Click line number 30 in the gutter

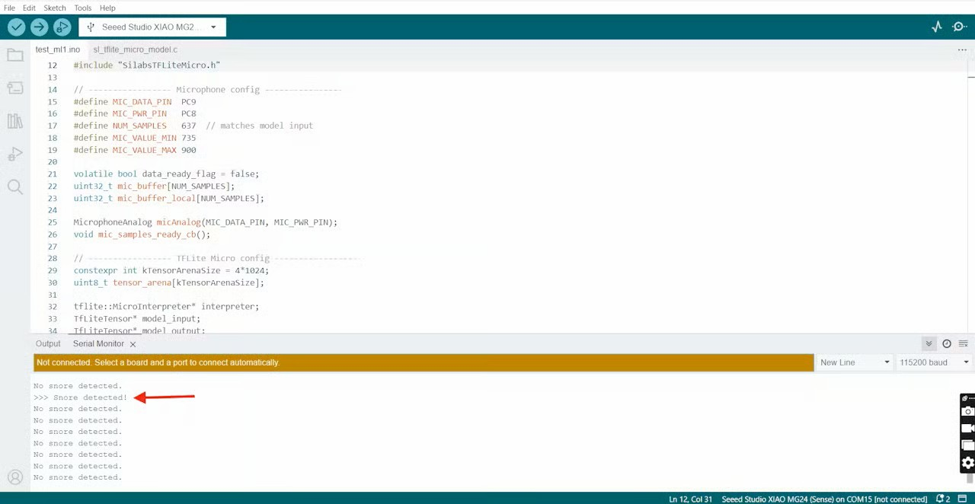click(x=52, y=283)
